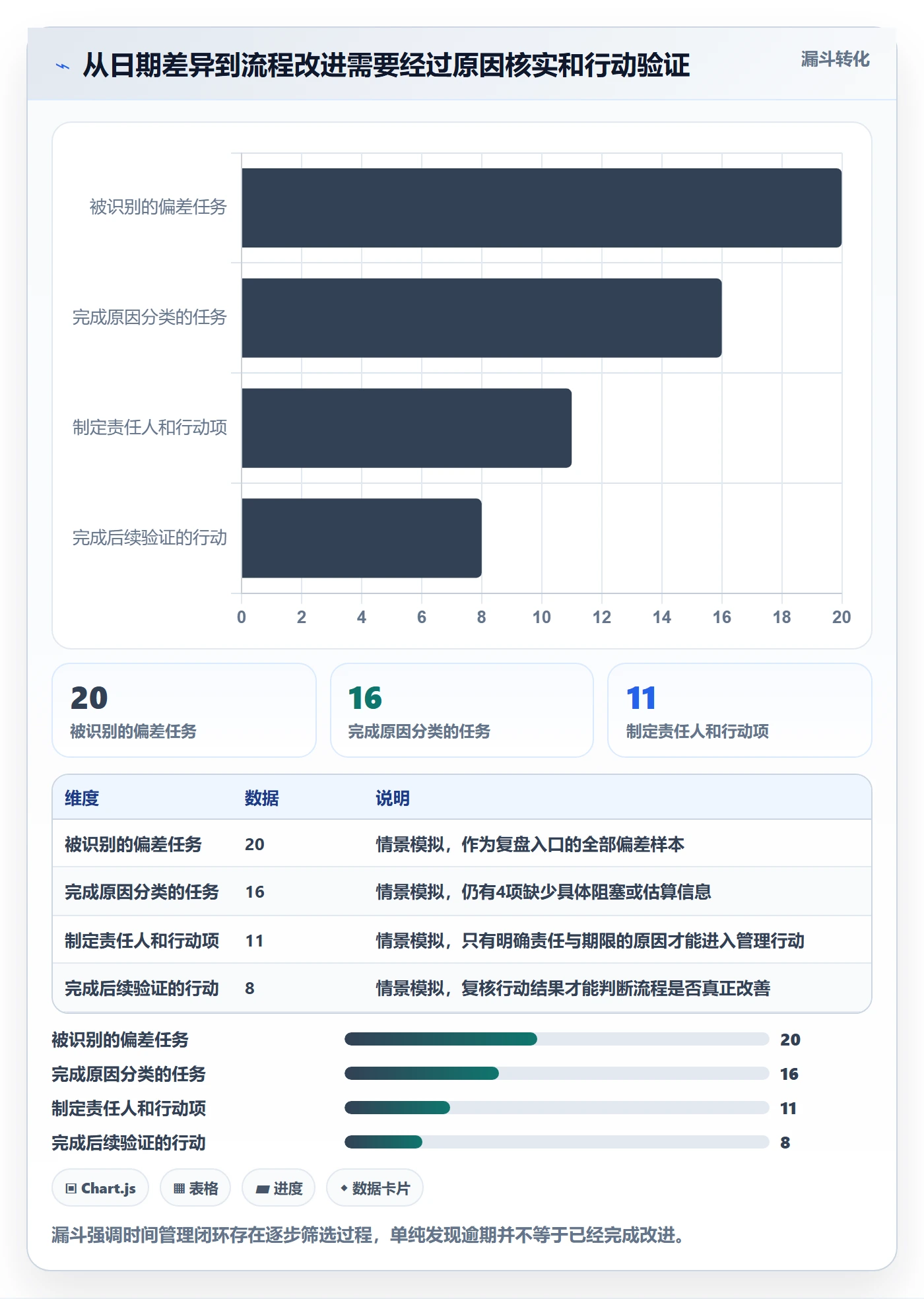Click table cell 完成原因分类的任务

(x=142, y=892)
